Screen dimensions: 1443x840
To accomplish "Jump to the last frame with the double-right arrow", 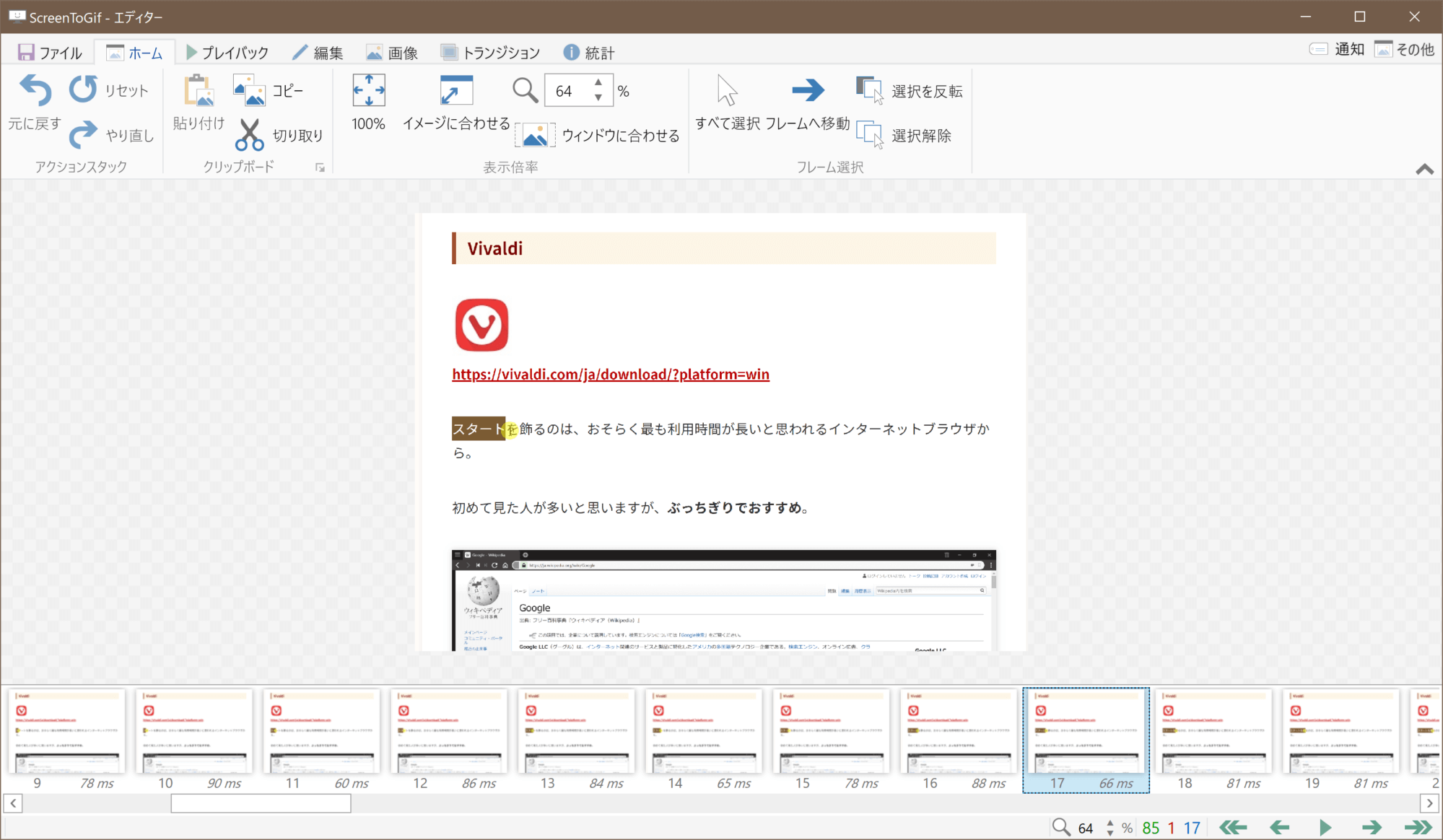I will click(x=1418, y=827).
